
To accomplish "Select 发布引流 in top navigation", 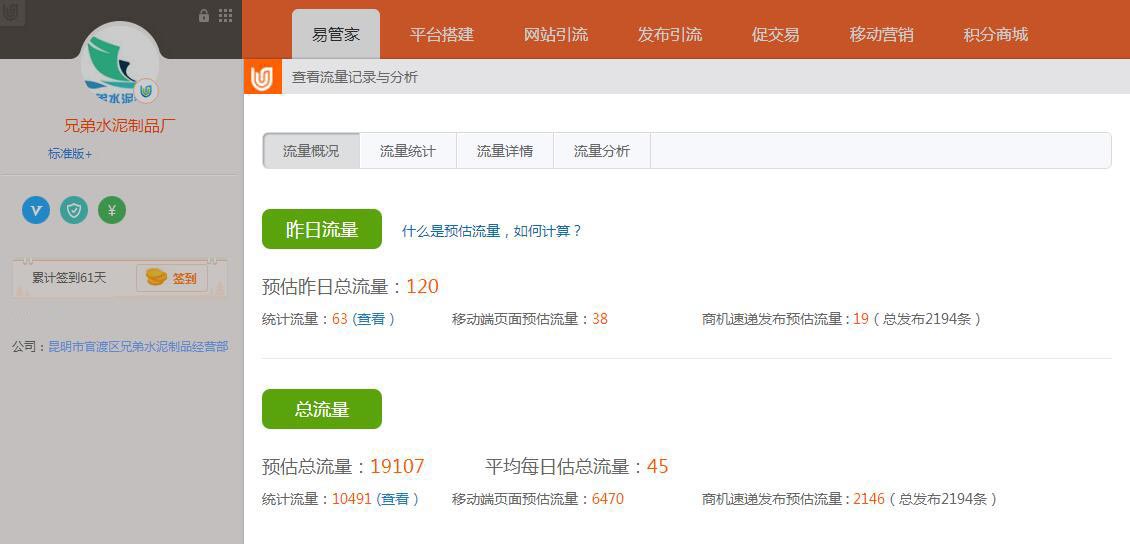I will (x=669, y=34).
